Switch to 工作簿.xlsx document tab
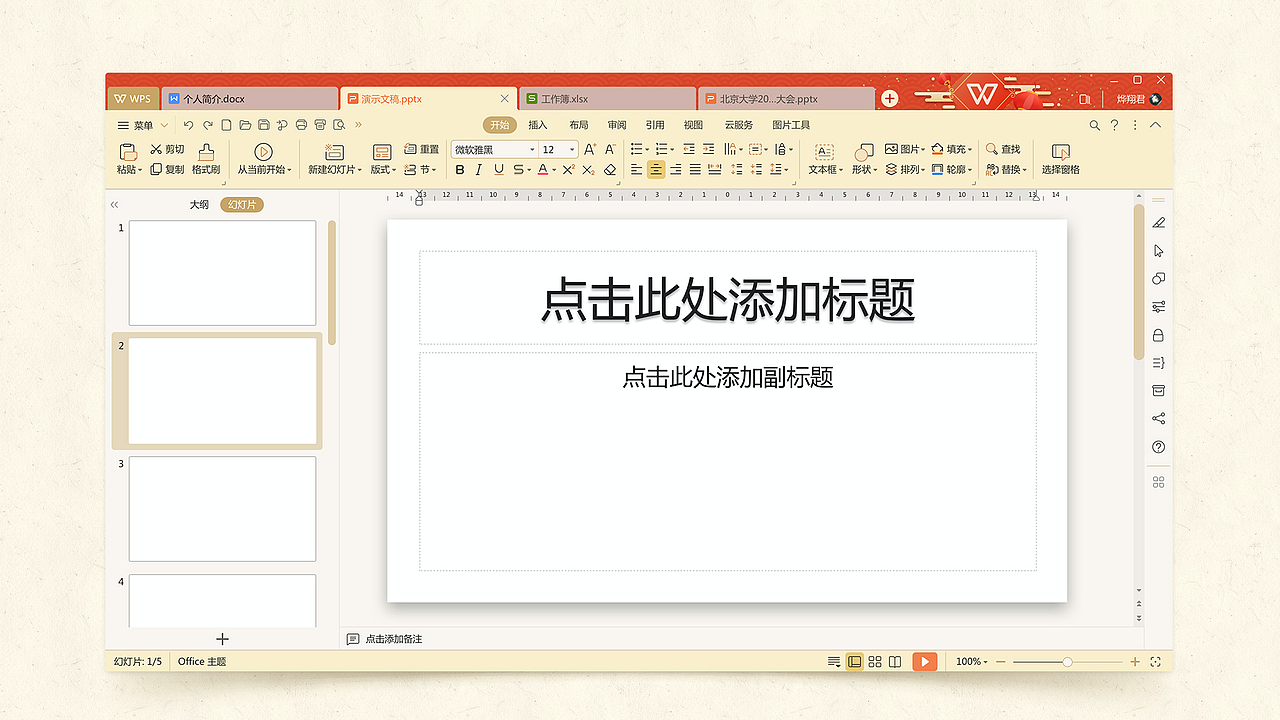Image resolution: width=1280 pixels, height=720 pixels. pos(608,99)
